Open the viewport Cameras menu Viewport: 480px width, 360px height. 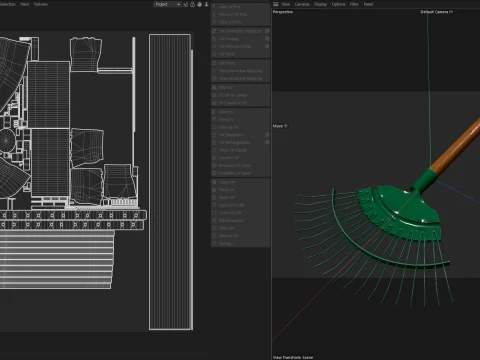coord(302,4)
